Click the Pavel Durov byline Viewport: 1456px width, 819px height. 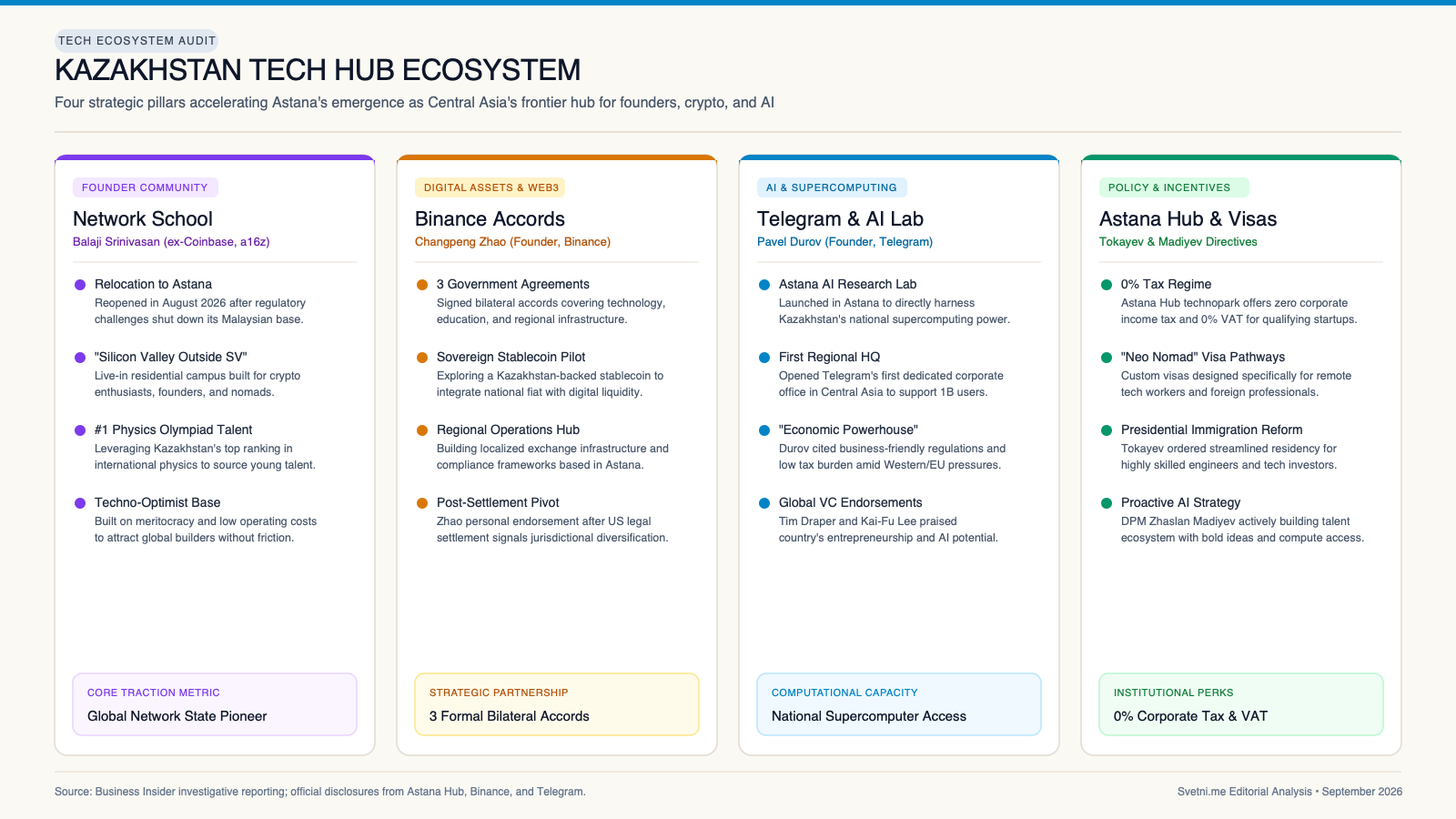[844, 242]
